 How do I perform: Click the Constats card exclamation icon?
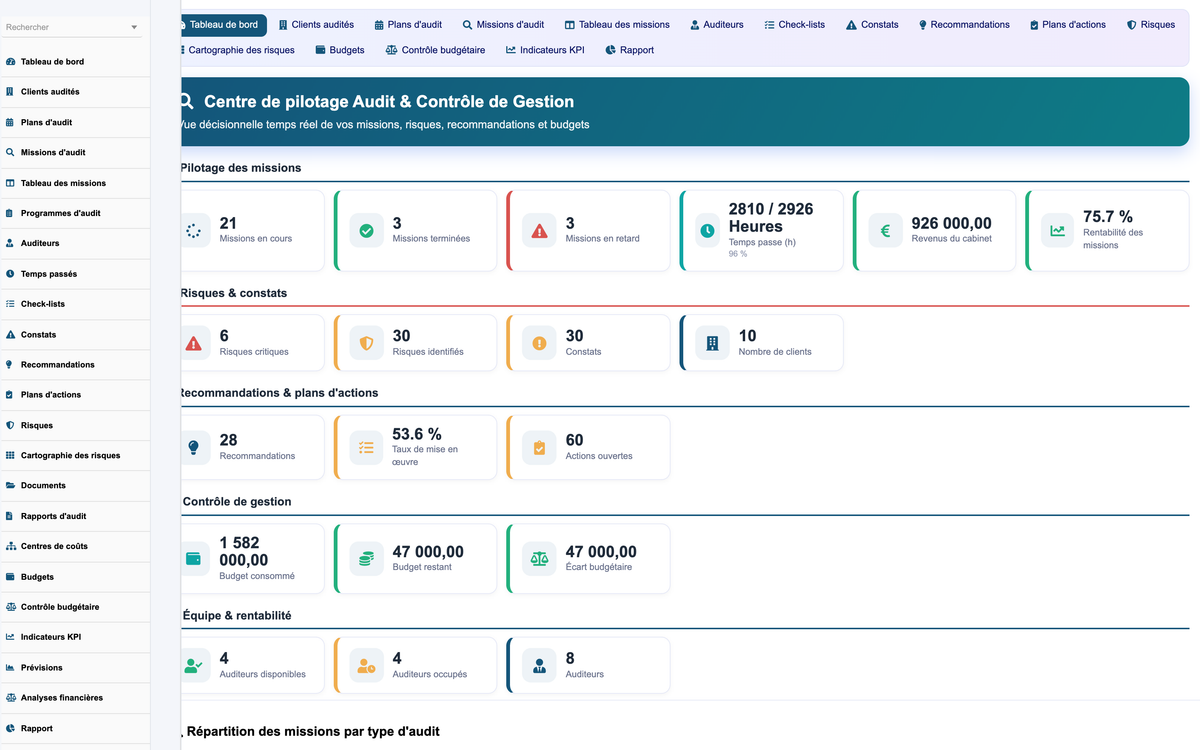point(540,343)
